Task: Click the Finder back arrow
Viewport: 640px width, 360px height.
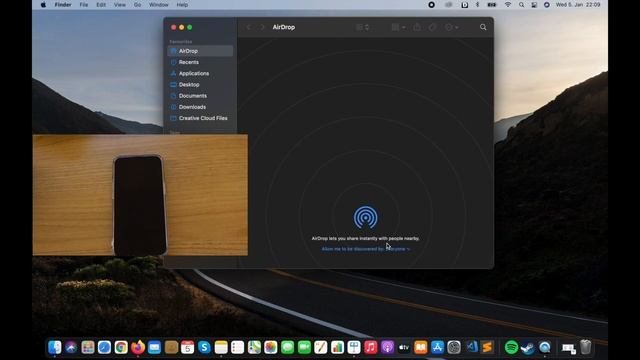Action: [249, 27]
